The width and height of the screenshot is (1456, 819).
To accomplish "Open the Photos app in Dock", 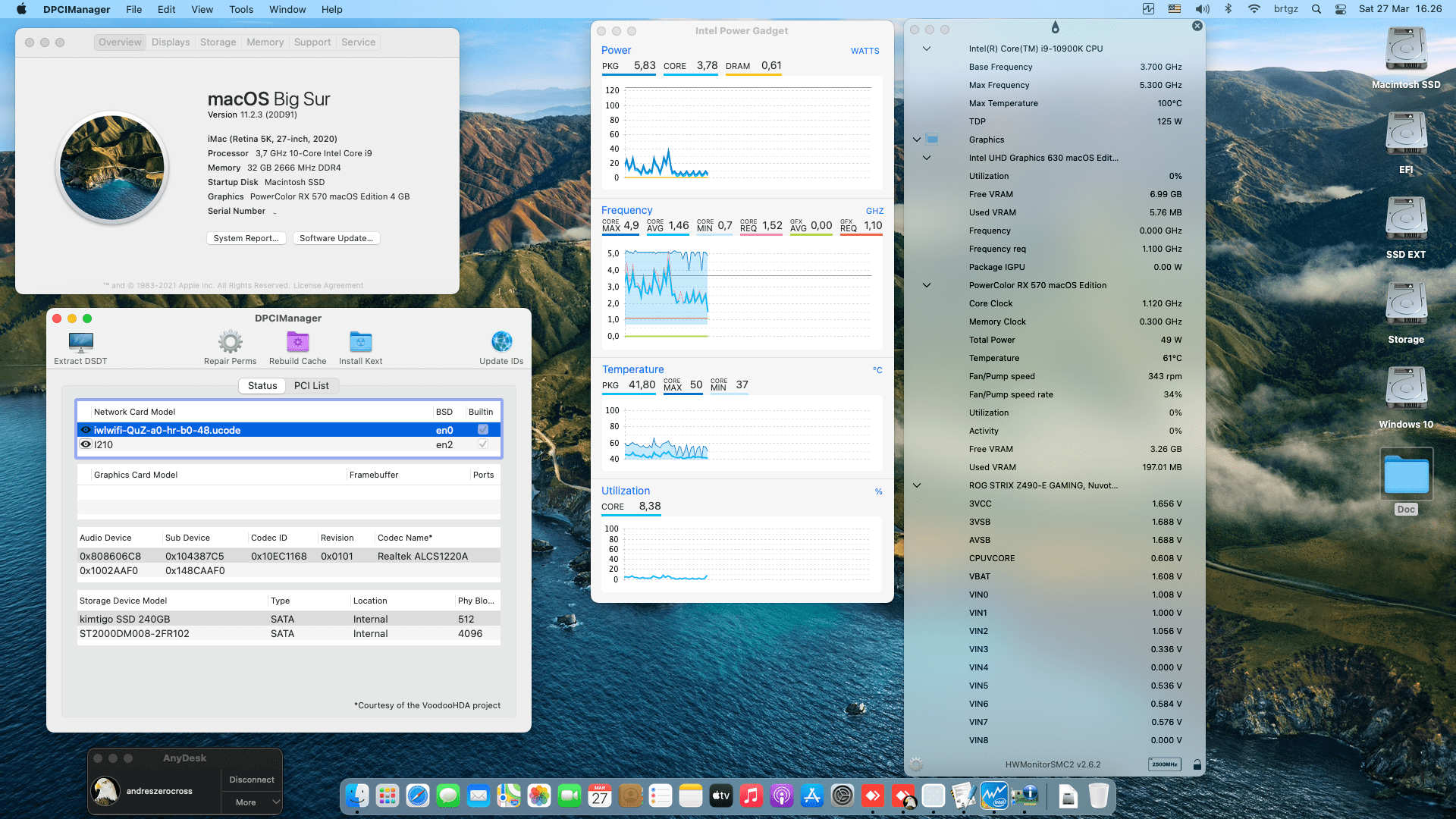I will coord(539,795).
